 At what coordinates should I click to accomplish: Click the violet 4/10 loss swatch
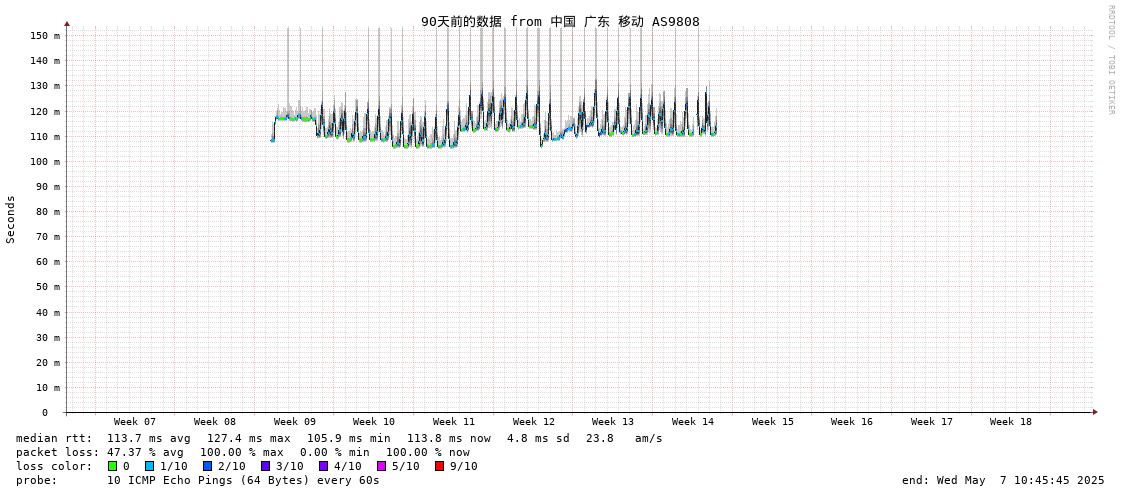[x=324, y=466]
